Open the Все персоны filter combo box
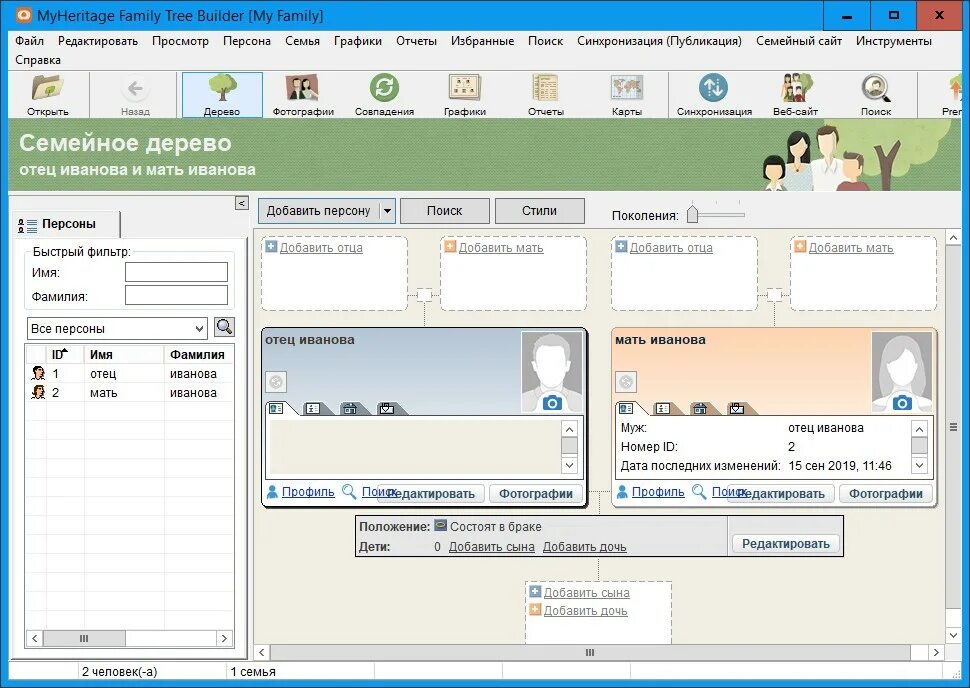The image size is (970, 688). (117, 329)
